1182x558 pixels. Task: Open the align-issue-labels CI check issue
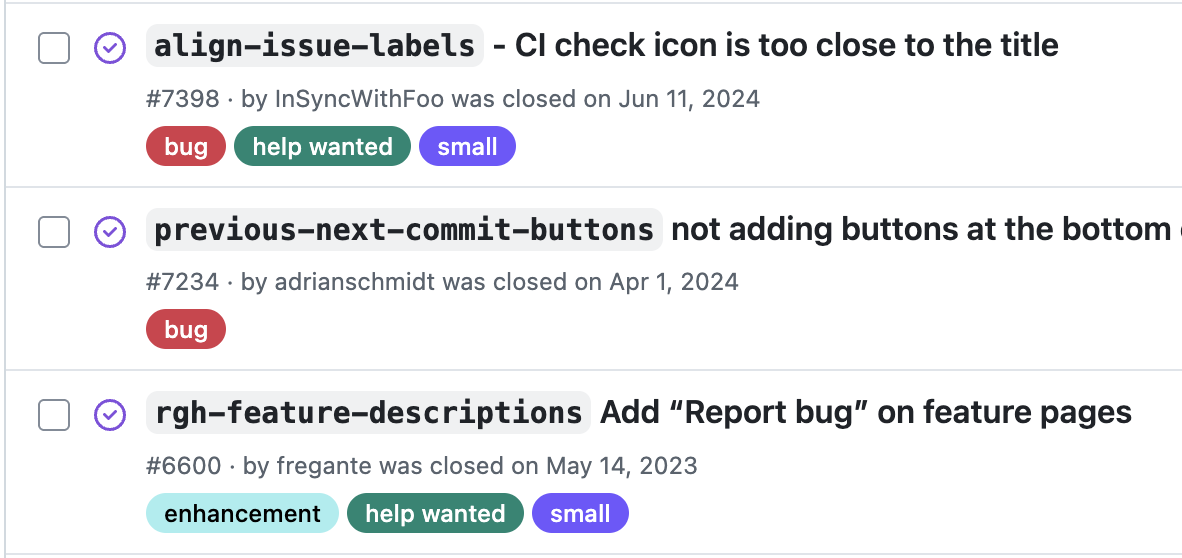pyautogui.click(x=786, y=46)
